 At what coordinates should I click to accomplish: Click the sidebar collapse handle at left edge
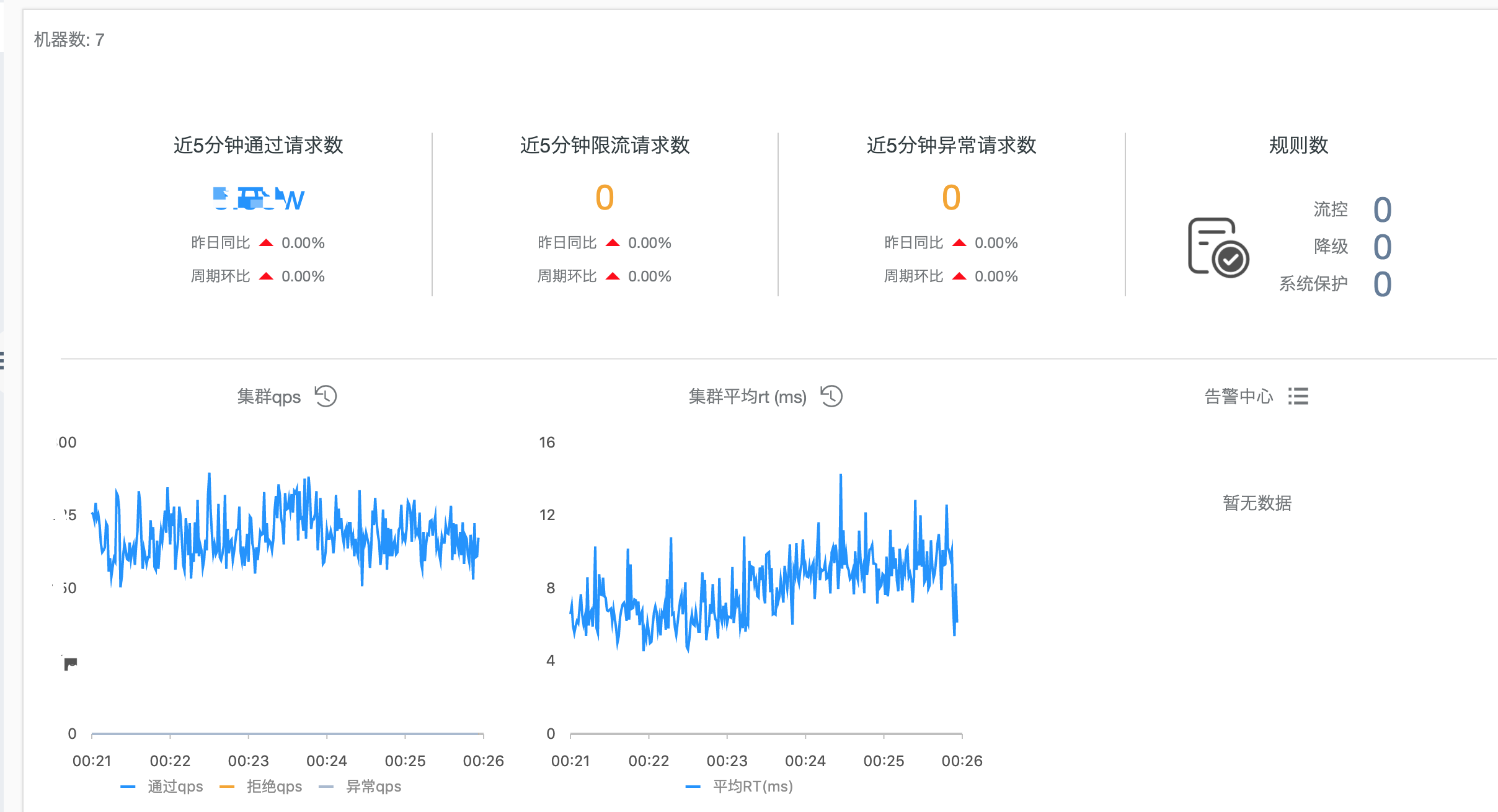tap(2, 360)
